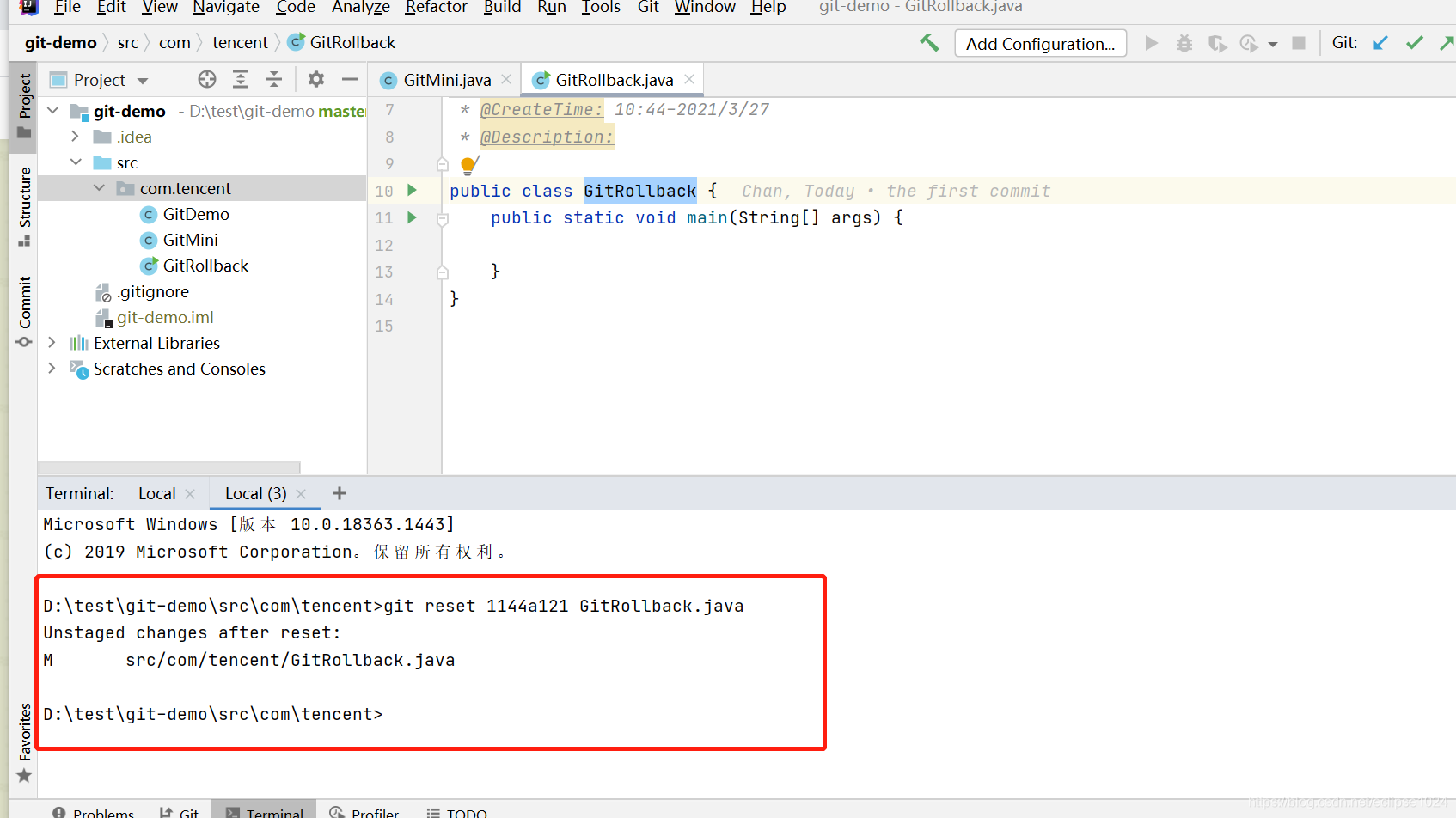Image resolution: width=1456 pixels, height=818 pixels.
Task: Click the Run play icon in toolbar
Action: pyautogui.click(x=1152, y=43)
